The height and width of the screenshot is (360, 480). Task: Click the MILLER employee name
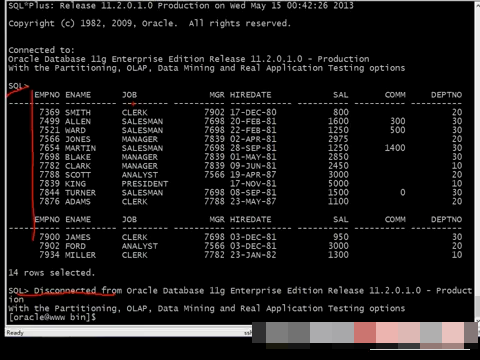(80, 255)
